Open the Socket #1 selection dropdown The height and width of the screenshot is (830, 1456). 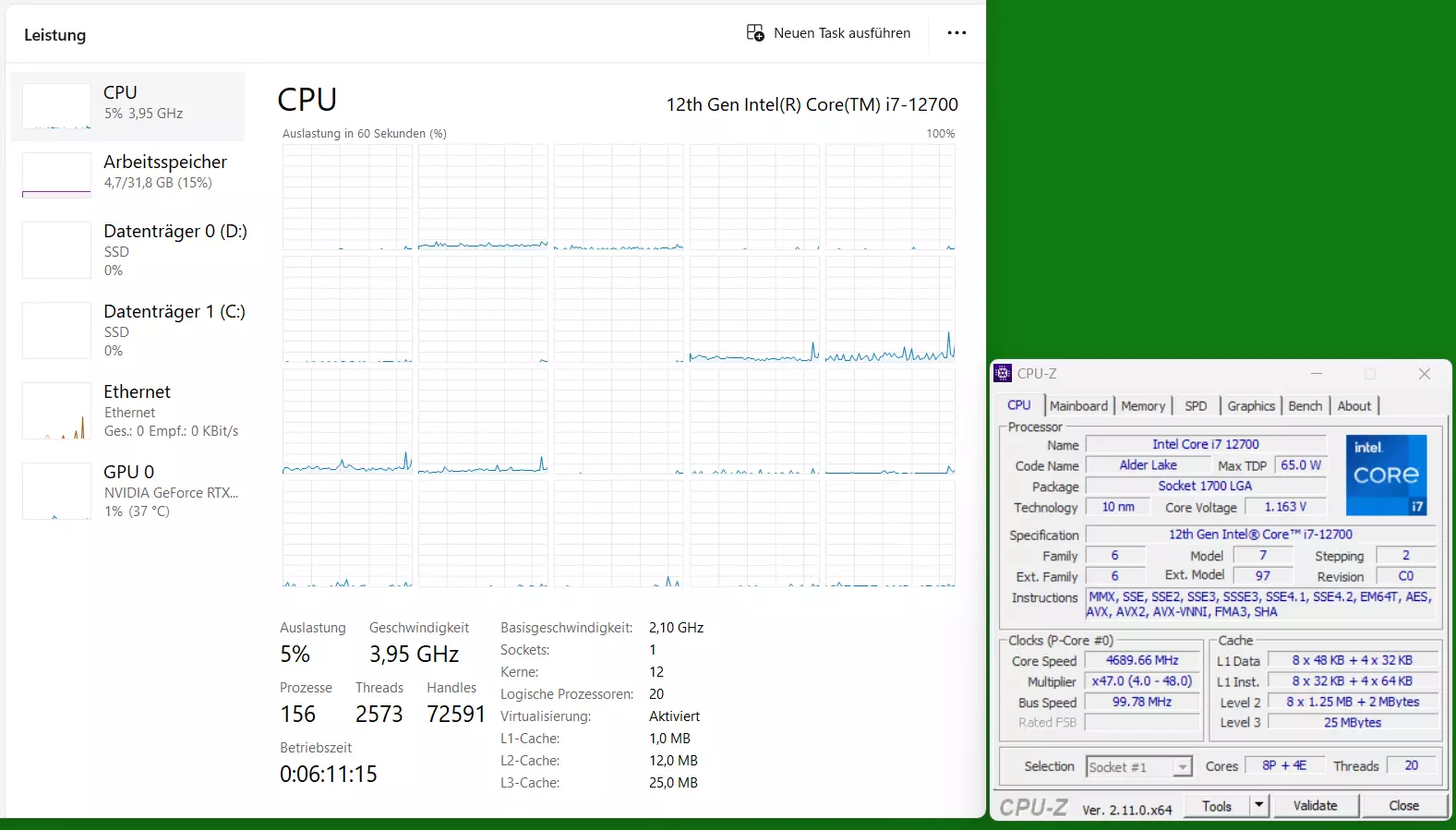(x=1138, y=766)
